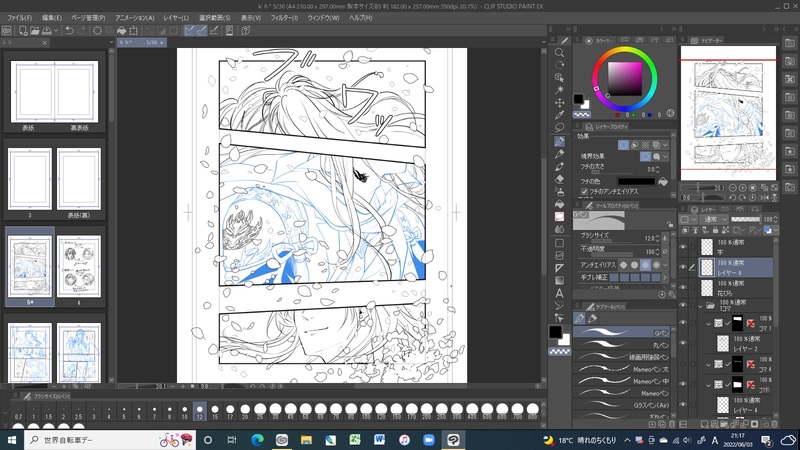
Task: Flip canvas horizontally in Navigator
Action: tap(765, 197)
